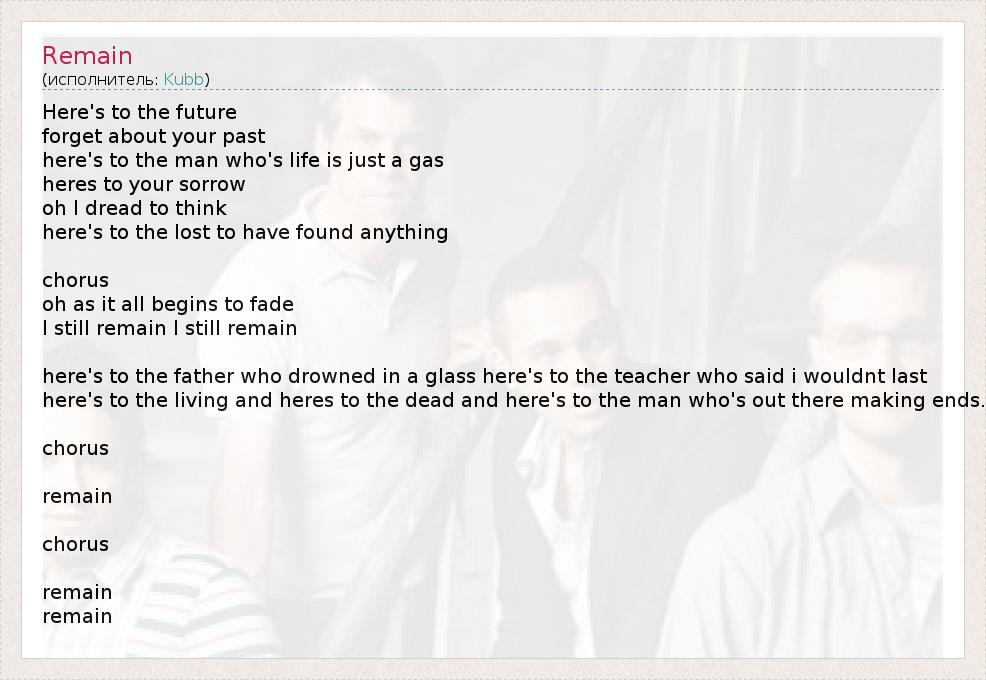The image size is (986, 680).
Task: Select the line 'forget about your past'
Action: point(153,136)
